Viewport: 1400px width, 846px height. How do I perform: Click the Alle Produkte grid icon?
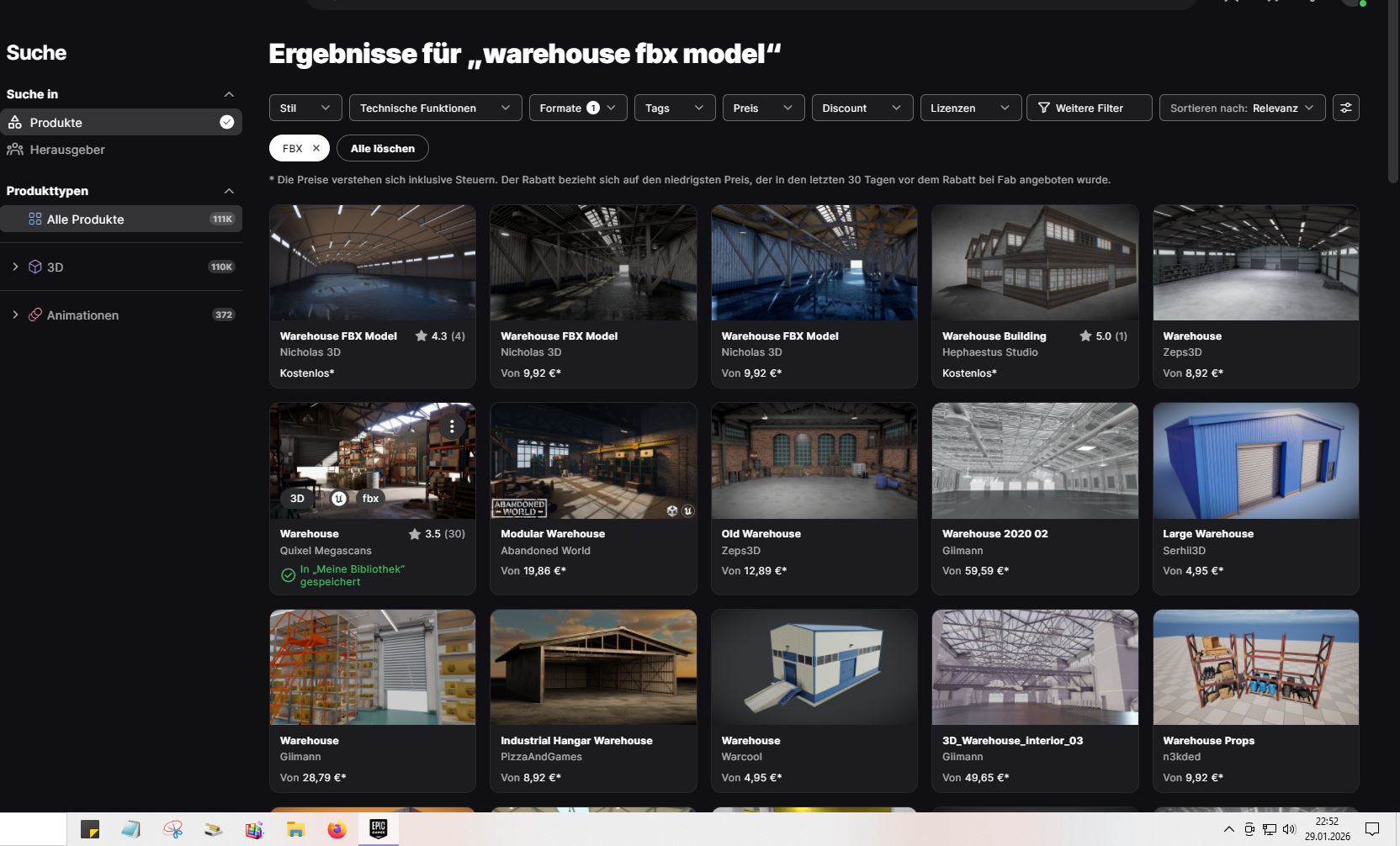(x=35, y=219)
